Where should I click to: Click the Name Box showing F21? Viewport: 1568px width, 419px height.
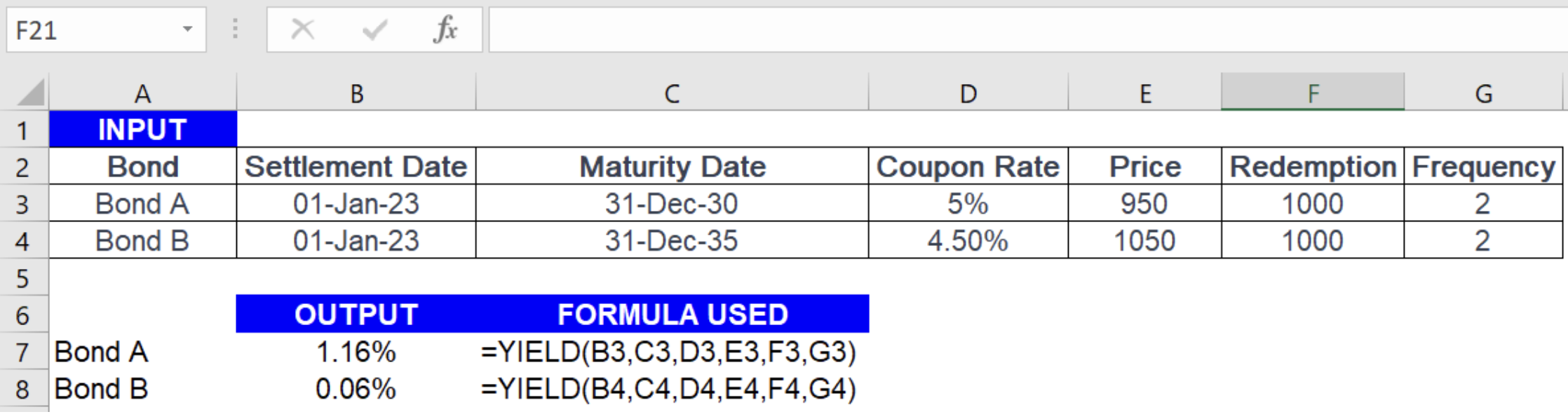pos(84,29)
